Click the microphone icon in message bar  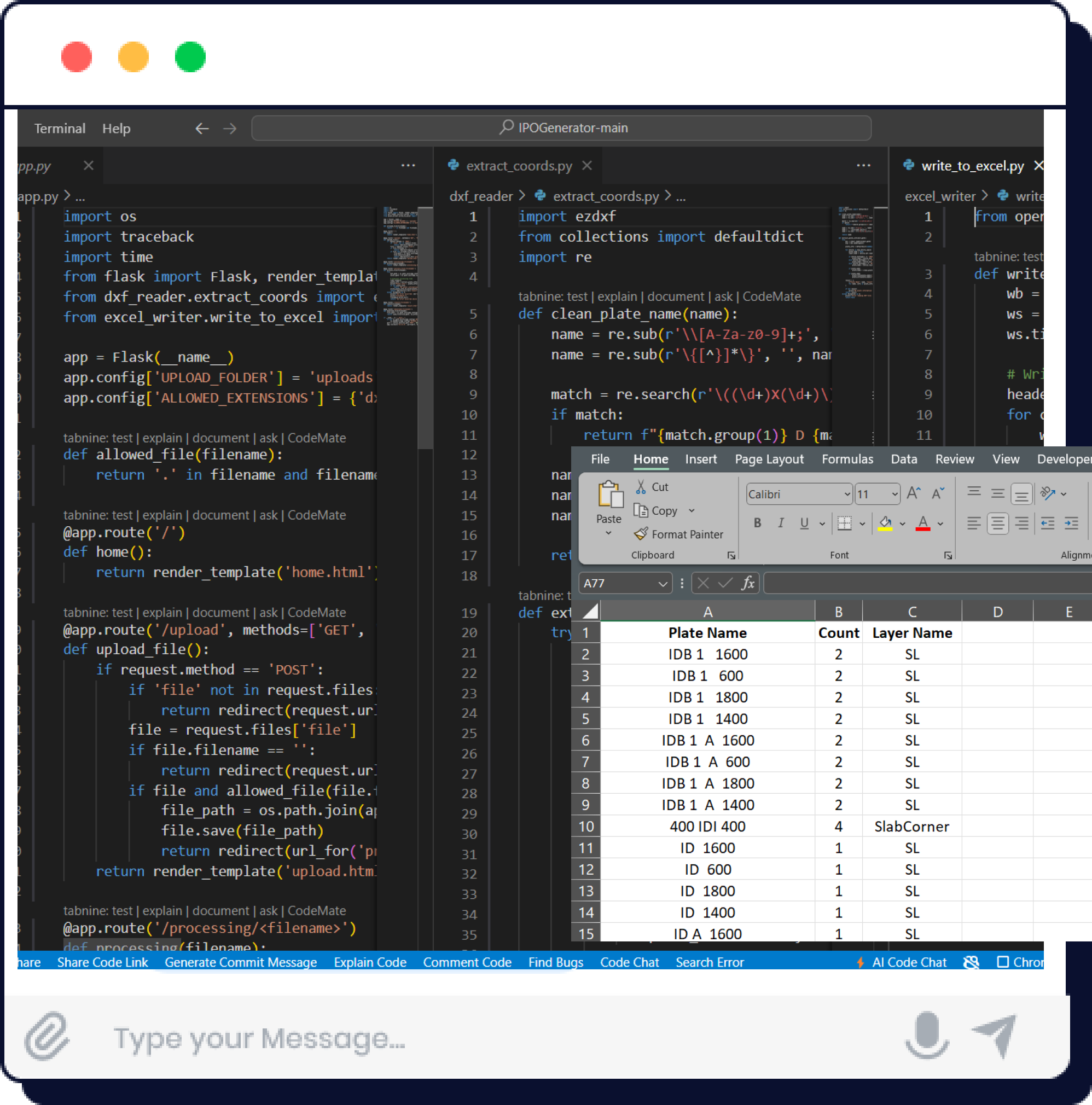coord(927,1036)
